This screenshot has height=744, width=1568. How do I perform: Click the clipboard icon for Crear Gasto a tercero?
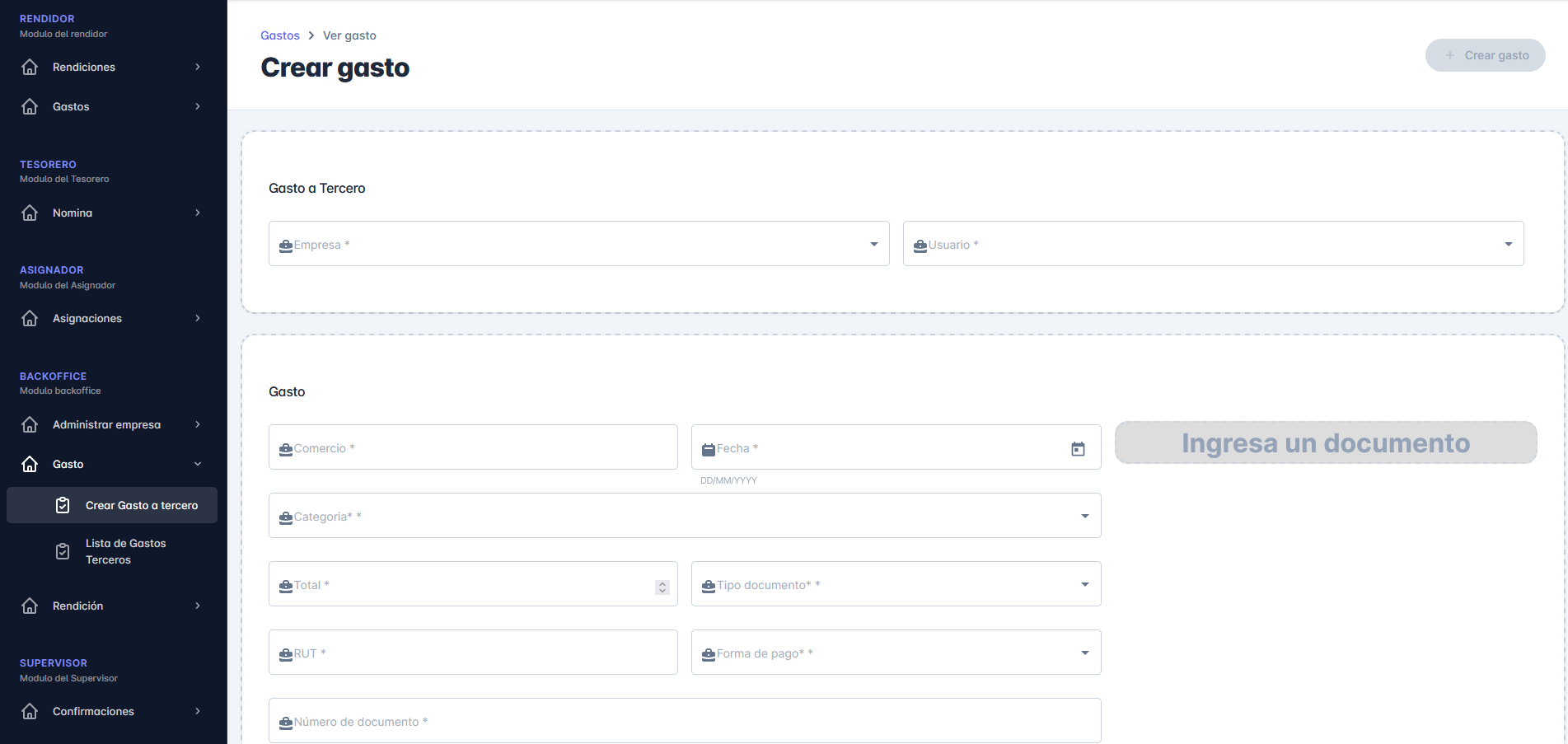click(x=63, y=505)
